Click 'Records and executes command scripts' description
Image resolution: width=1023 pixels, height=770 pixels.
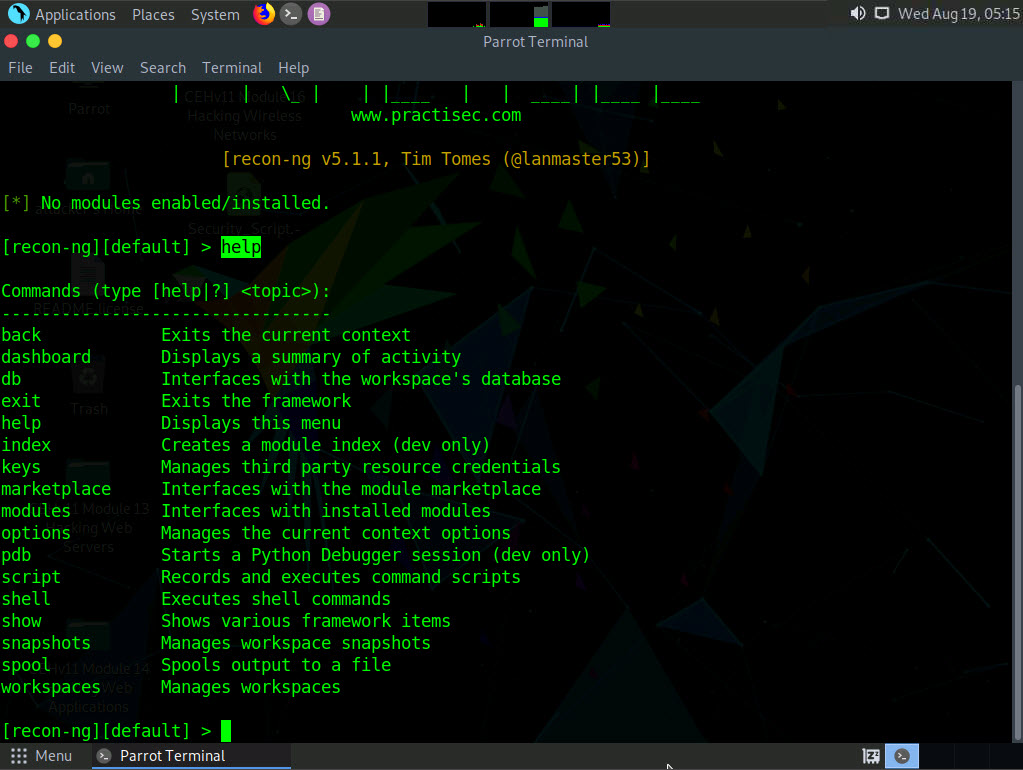click(x=341, y=578)
